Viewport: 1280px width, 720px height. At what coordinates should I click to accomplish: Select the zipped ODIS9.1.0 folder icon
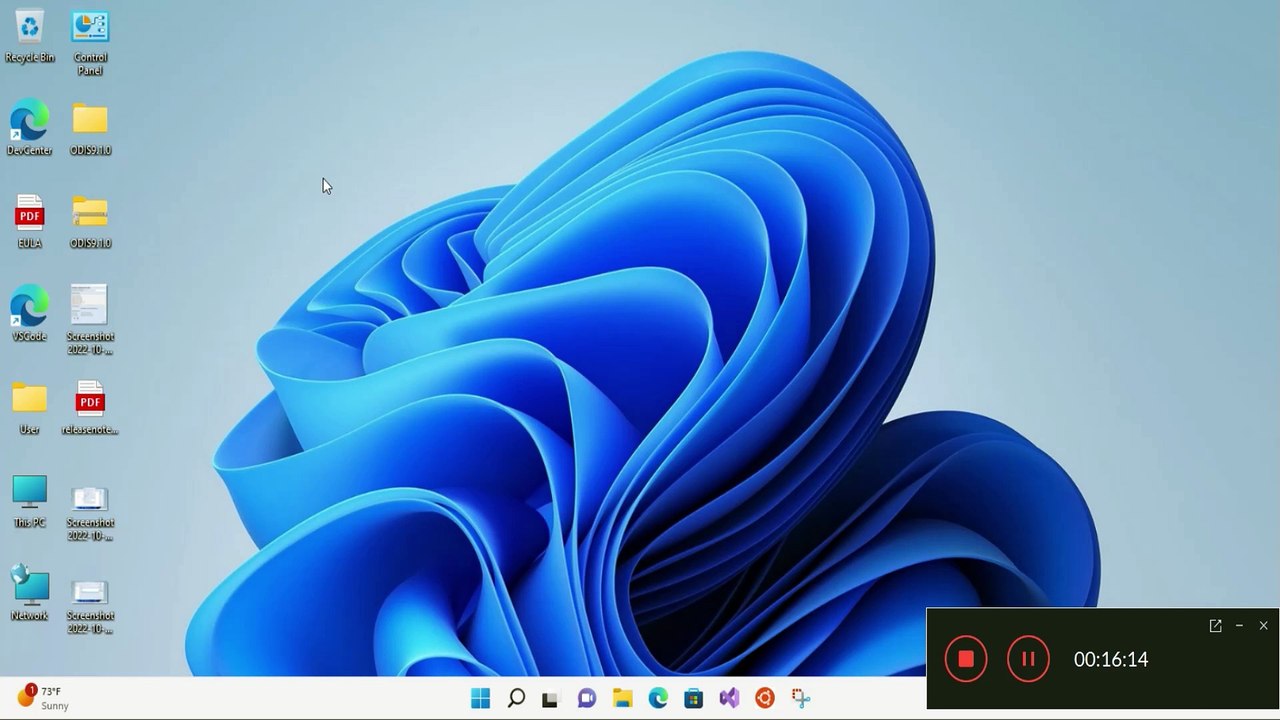(x=90, y=221)
